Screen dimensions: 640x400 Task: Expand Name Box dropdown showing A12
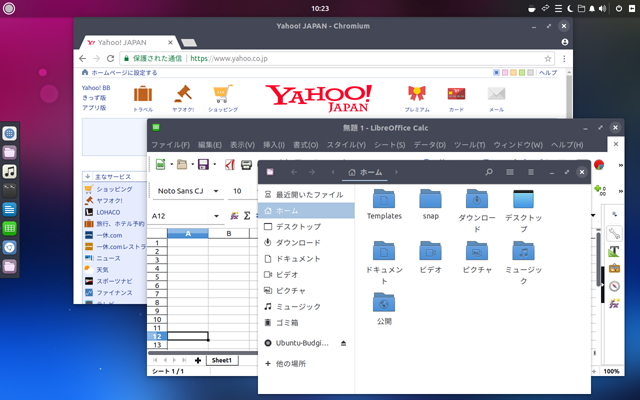[x=216, y=216]
